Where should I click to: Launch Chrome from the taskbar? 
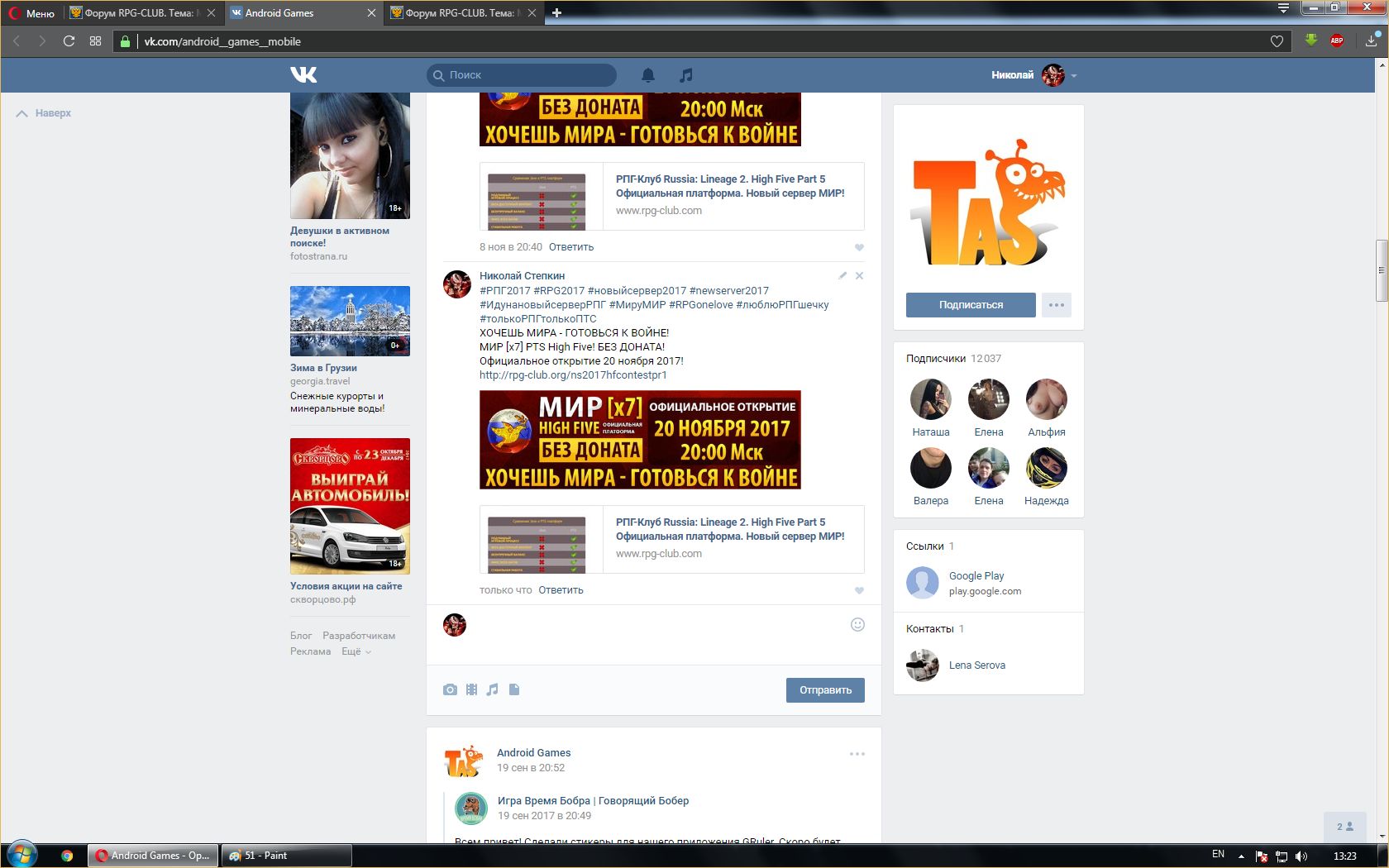click(x=67, y=856)
